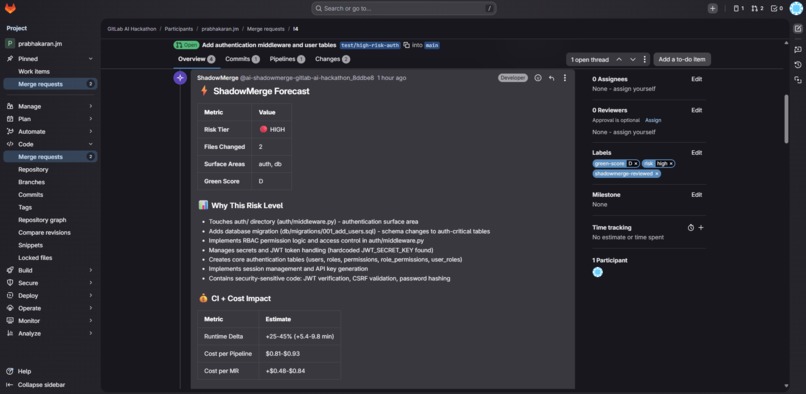Image resolution: width=806 pixels, height=394 pixels.
Task: Expand the Monitor section
Action: pyautogui.click(x=50, y=320)
